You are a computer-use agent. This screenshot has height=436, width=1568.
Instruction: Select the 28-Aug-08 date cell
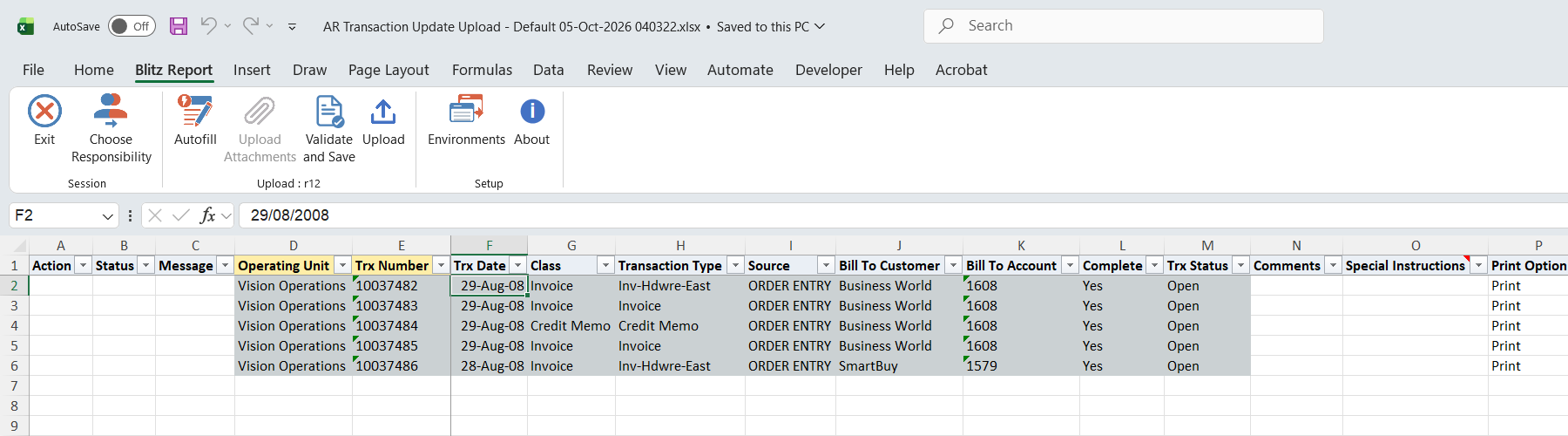click(x=490, y=366)
